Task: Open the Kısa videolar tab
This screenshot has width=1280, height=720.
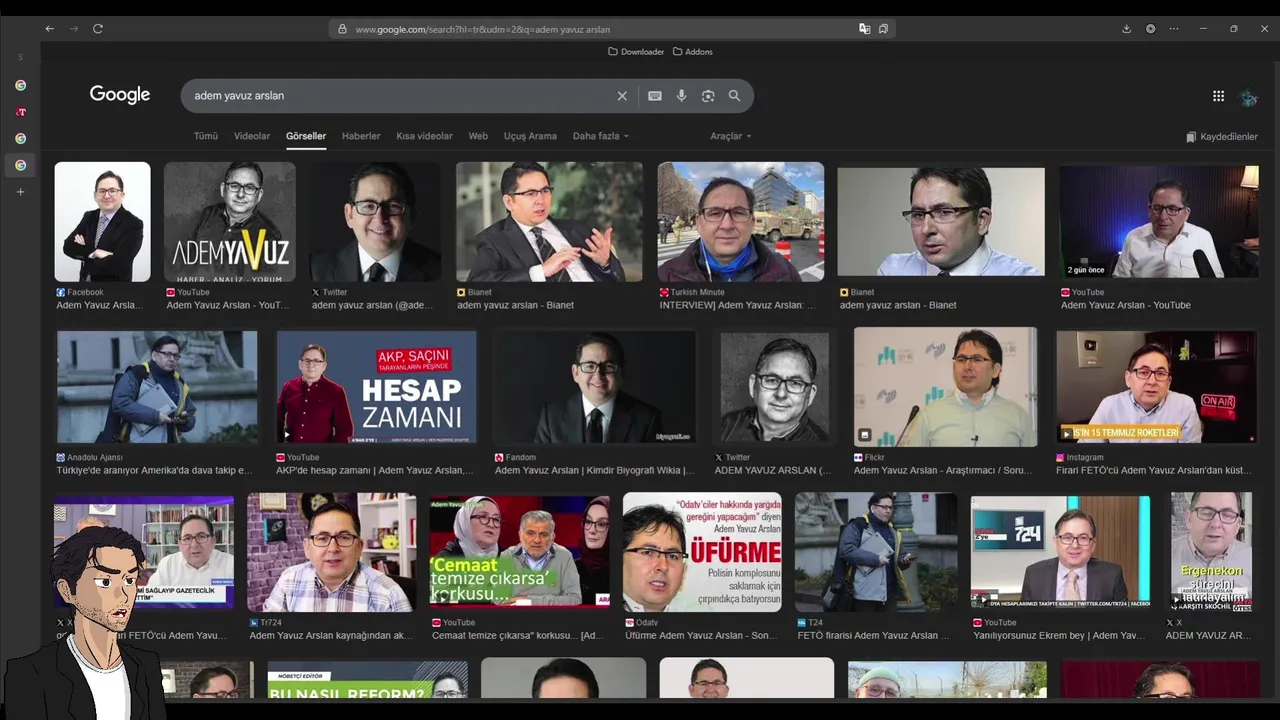Action: pos(424,136)
